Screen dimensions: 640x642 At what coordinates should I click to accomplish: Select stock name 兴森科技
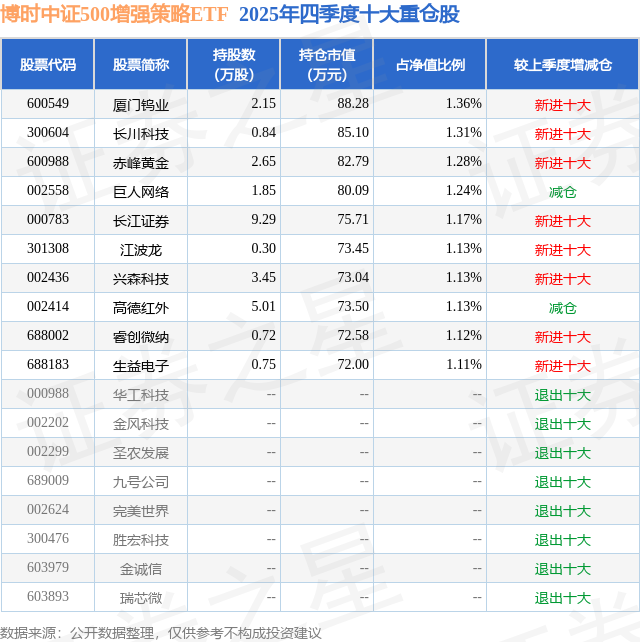tap(141, 280)
